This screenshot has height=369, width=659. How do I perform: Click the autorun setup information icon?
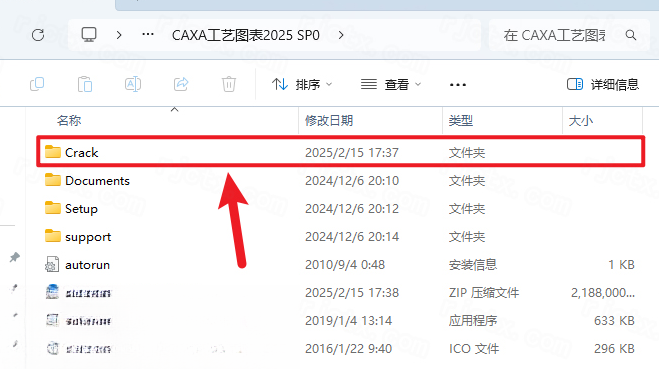(52, 264)
